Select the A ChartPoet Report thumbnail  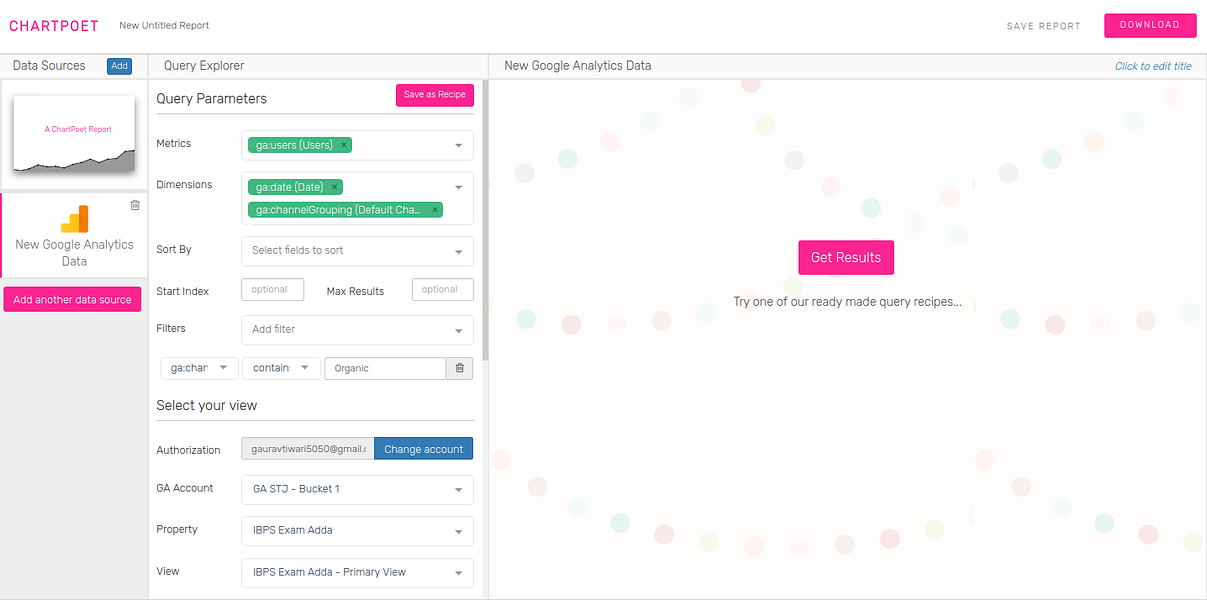(x=74, y=135)
